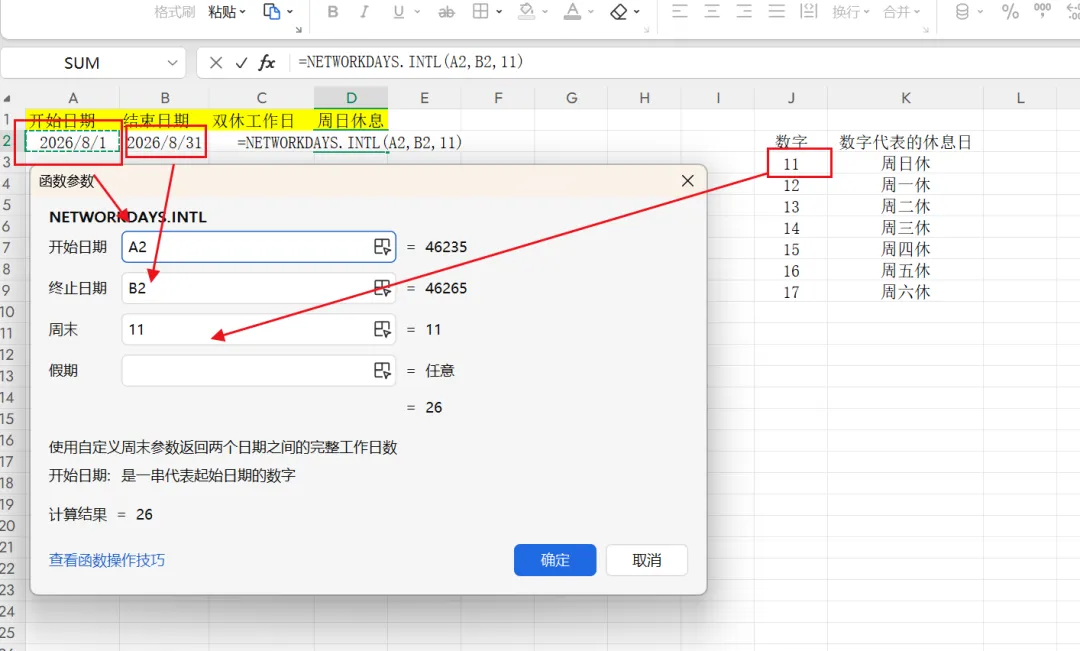Select header cell 周日休息
Viewport: 1080px width, 651px height.
[351, 121]
